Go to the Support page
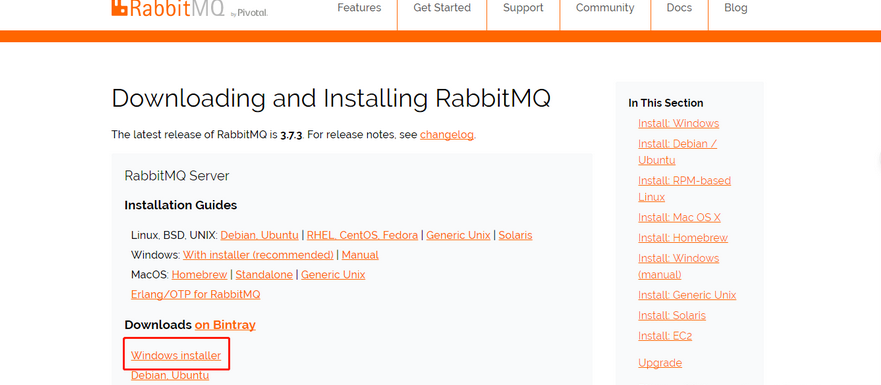Viewport: 881px width, 385px height. 523,8
